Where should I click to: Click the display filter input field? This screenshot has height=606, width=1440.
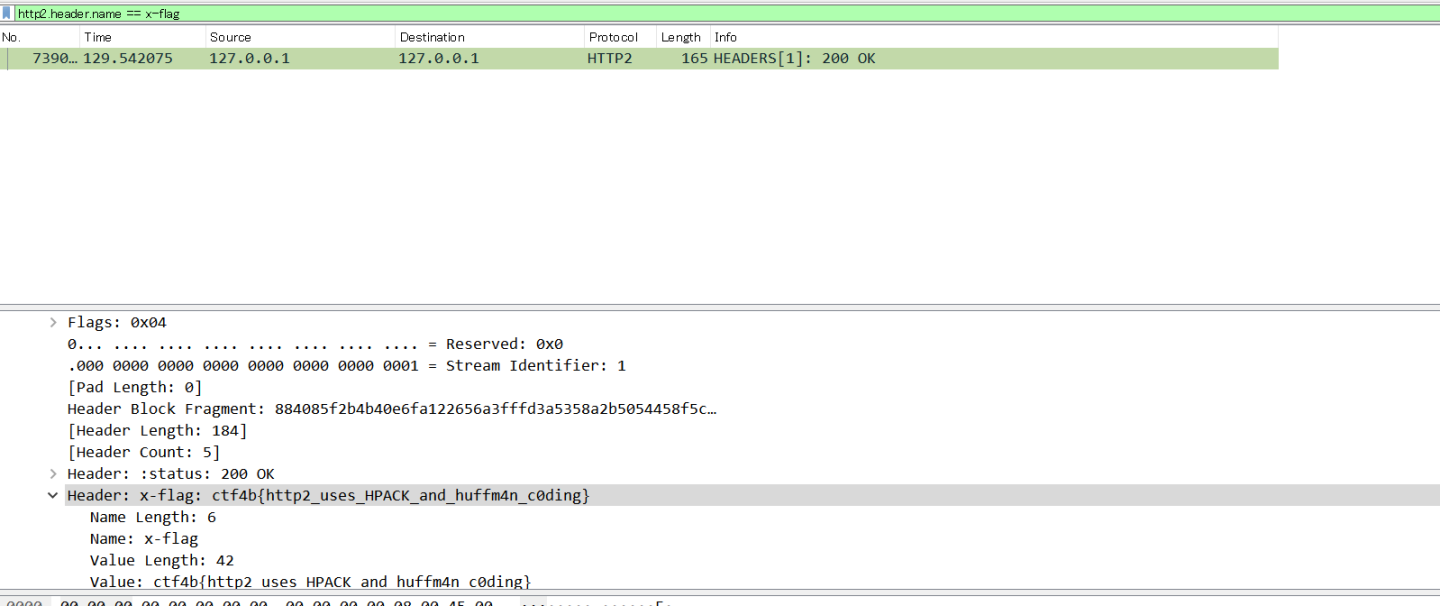click(x=700, y=13)
